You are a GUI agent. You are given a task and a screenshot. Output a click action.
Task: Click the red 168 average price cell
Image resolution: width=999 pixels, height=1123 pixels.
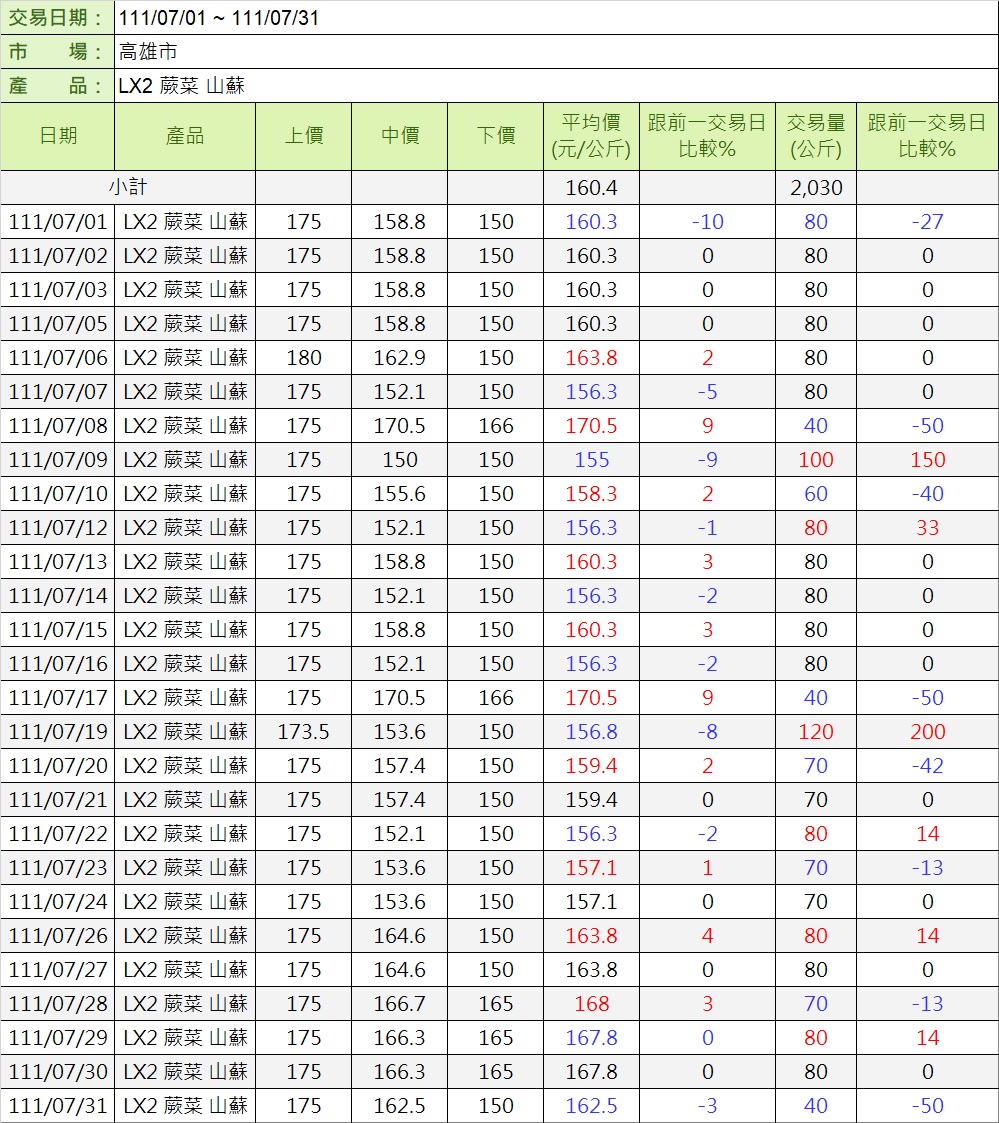point(591,1004)
